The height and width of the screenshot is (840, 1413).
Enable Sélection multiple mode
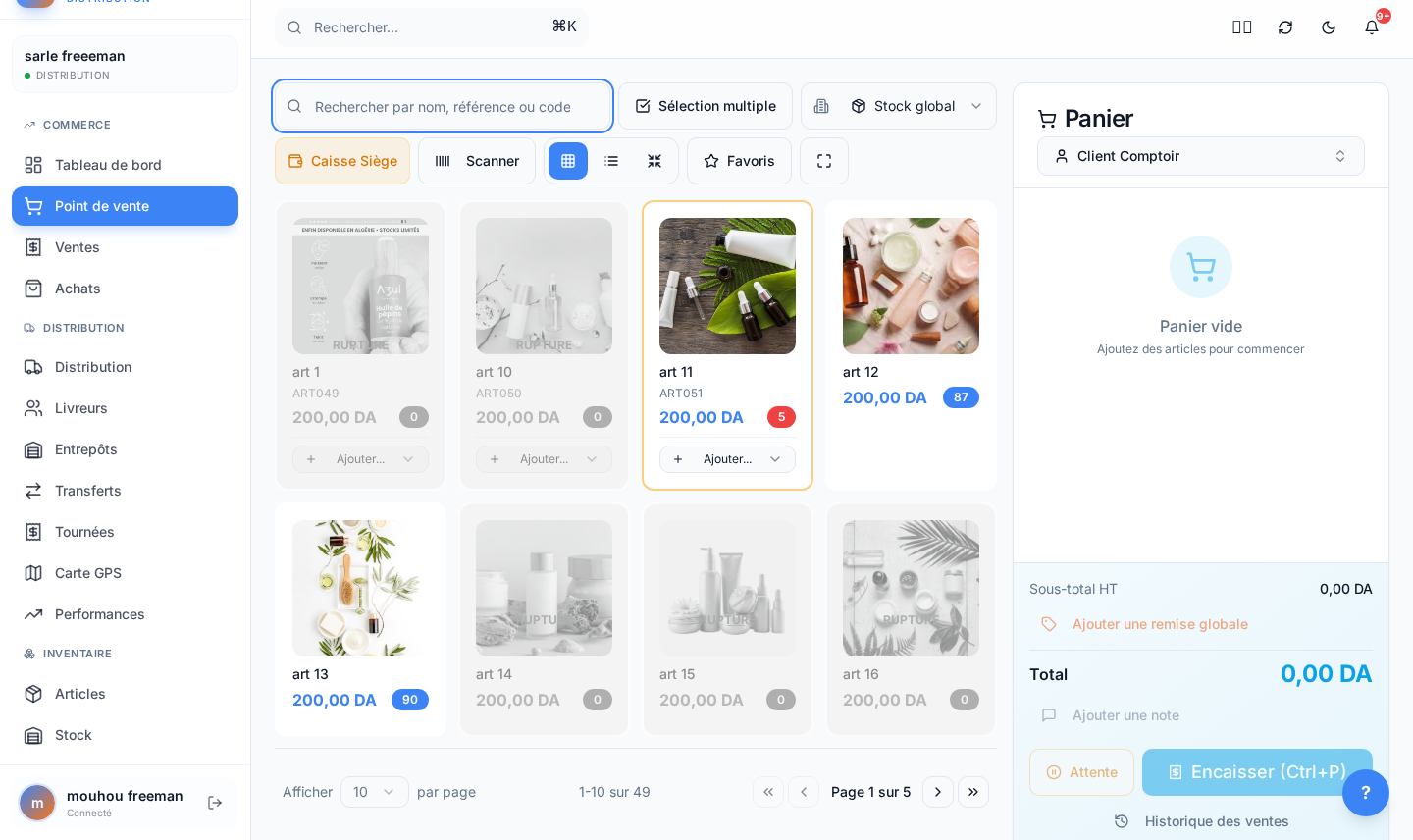(x=706, y=106)
